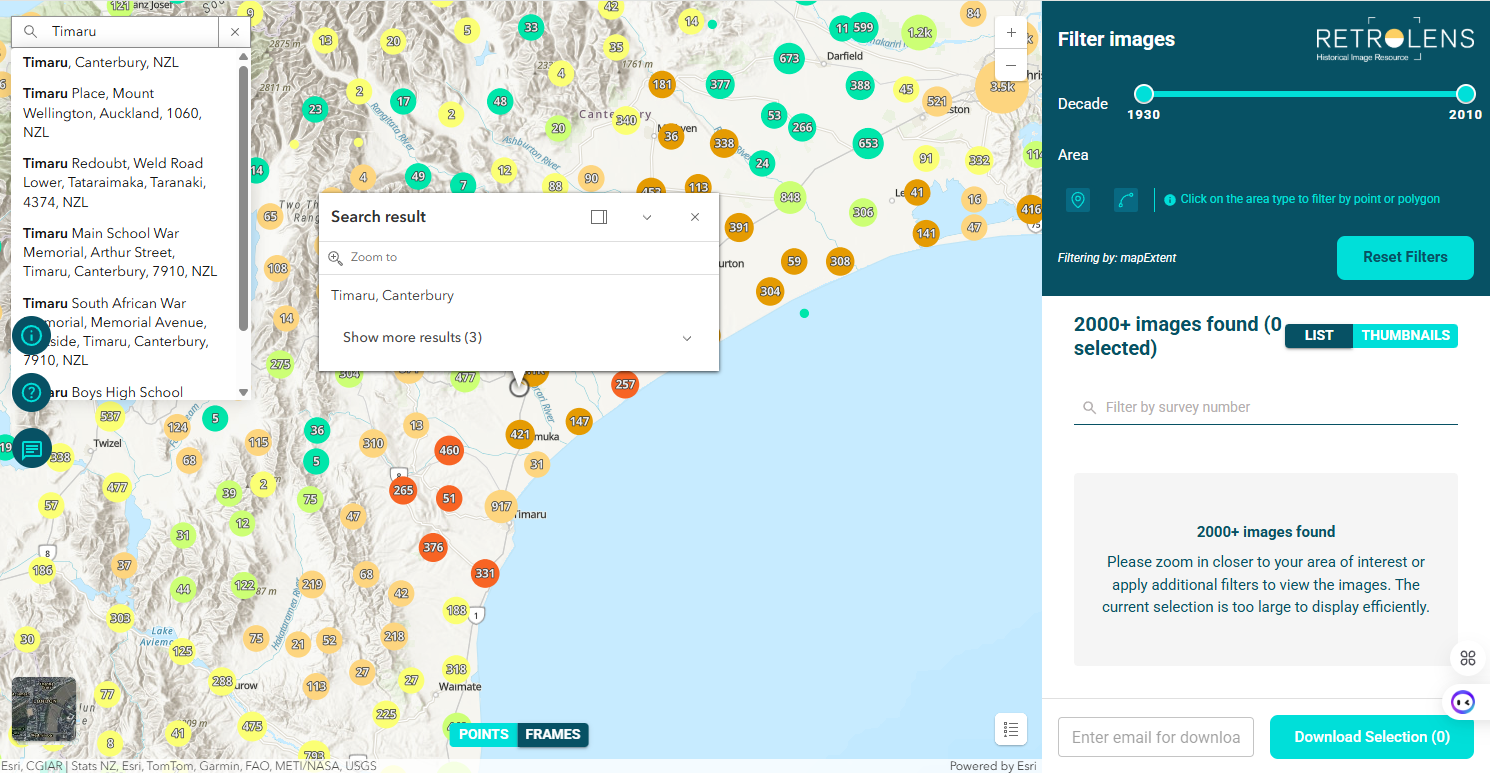
Task: Select the filter by point area icon
Action: (x=1077, y=200)
